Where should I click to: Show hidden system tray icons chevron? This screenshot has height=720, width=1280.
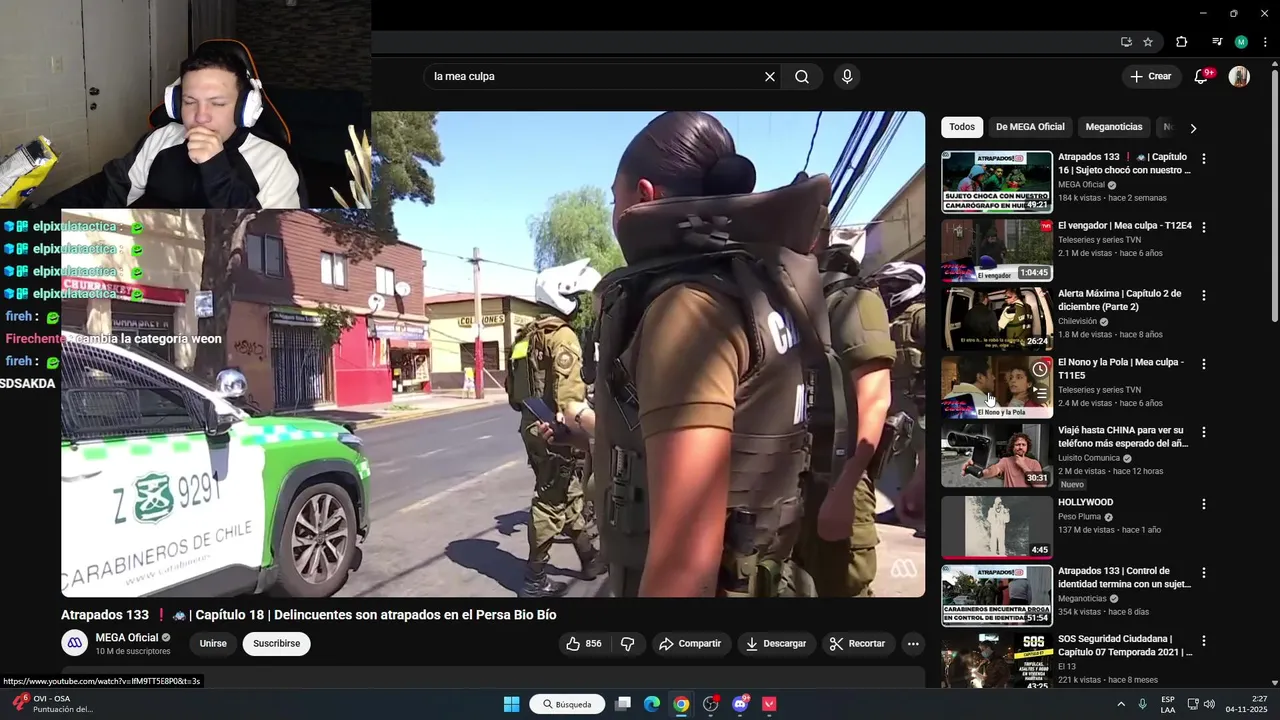click(1119, 704)
